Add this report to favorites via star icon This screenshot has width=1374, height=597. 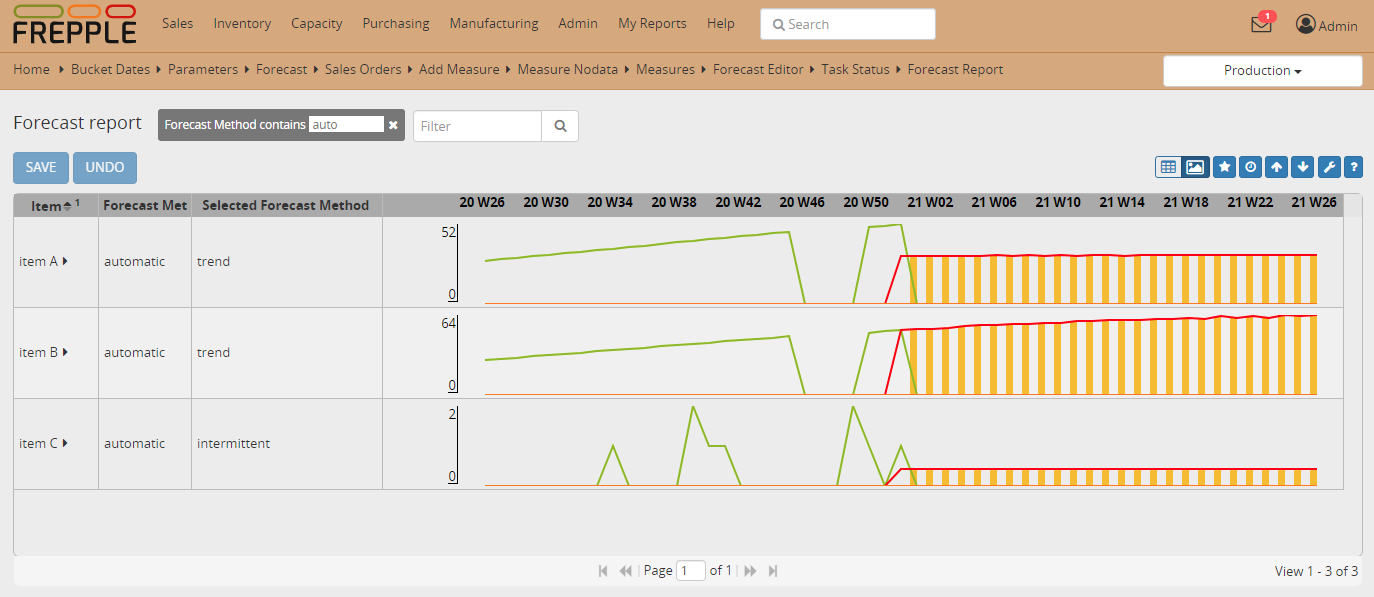coord(1225,167)
